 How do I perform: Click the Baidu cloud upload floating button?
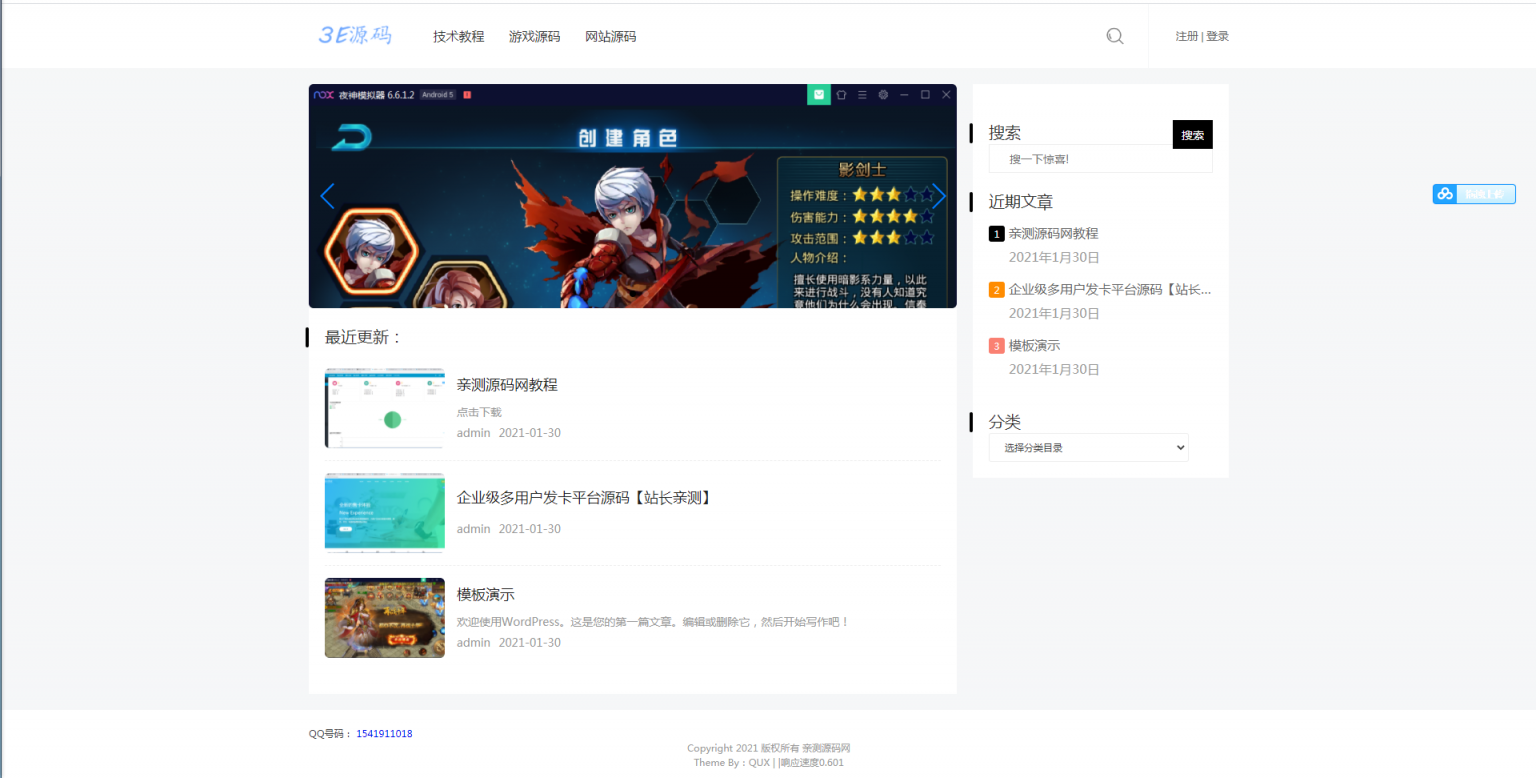click(1474, 194)
